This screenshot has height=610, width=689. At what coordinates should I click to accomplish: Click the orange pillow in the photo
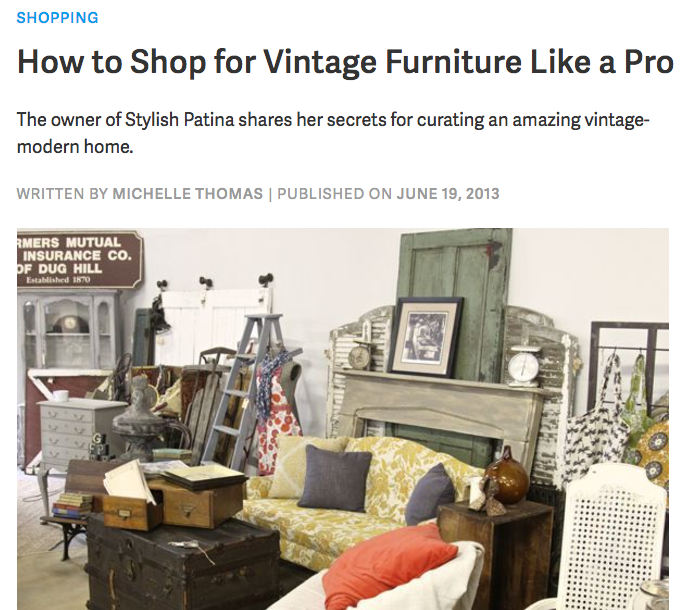pos(387,565)
